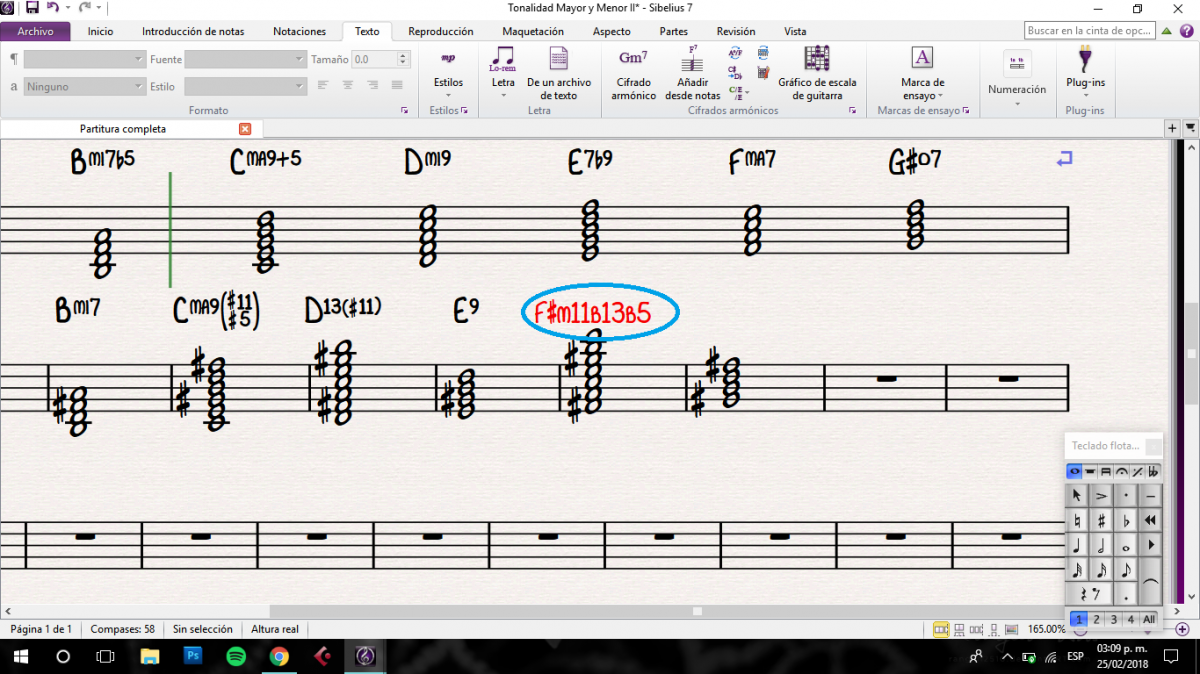Switch to the Maquetación tab
The image size is (1200, 674).
(x=533, y=31)
